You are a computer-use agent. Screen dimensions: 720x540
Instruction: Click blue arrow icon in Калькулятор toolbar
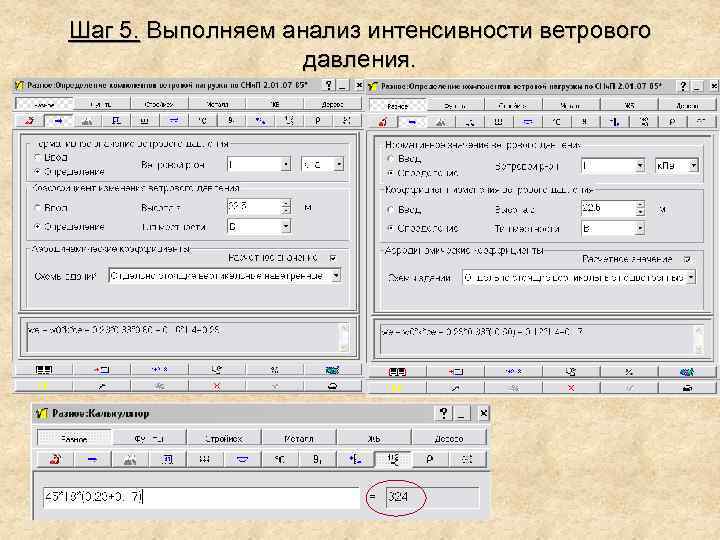click(92, 459)
